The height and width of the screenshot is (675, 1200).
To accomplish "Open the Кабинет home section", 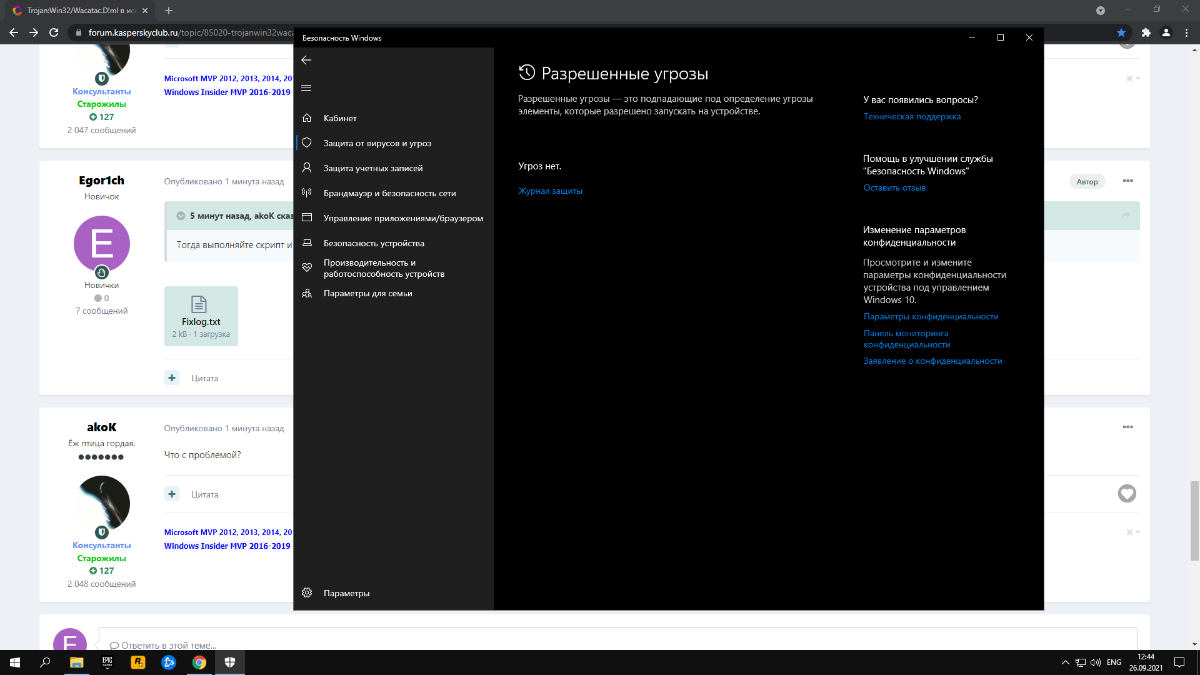I will tap(340, 118).
